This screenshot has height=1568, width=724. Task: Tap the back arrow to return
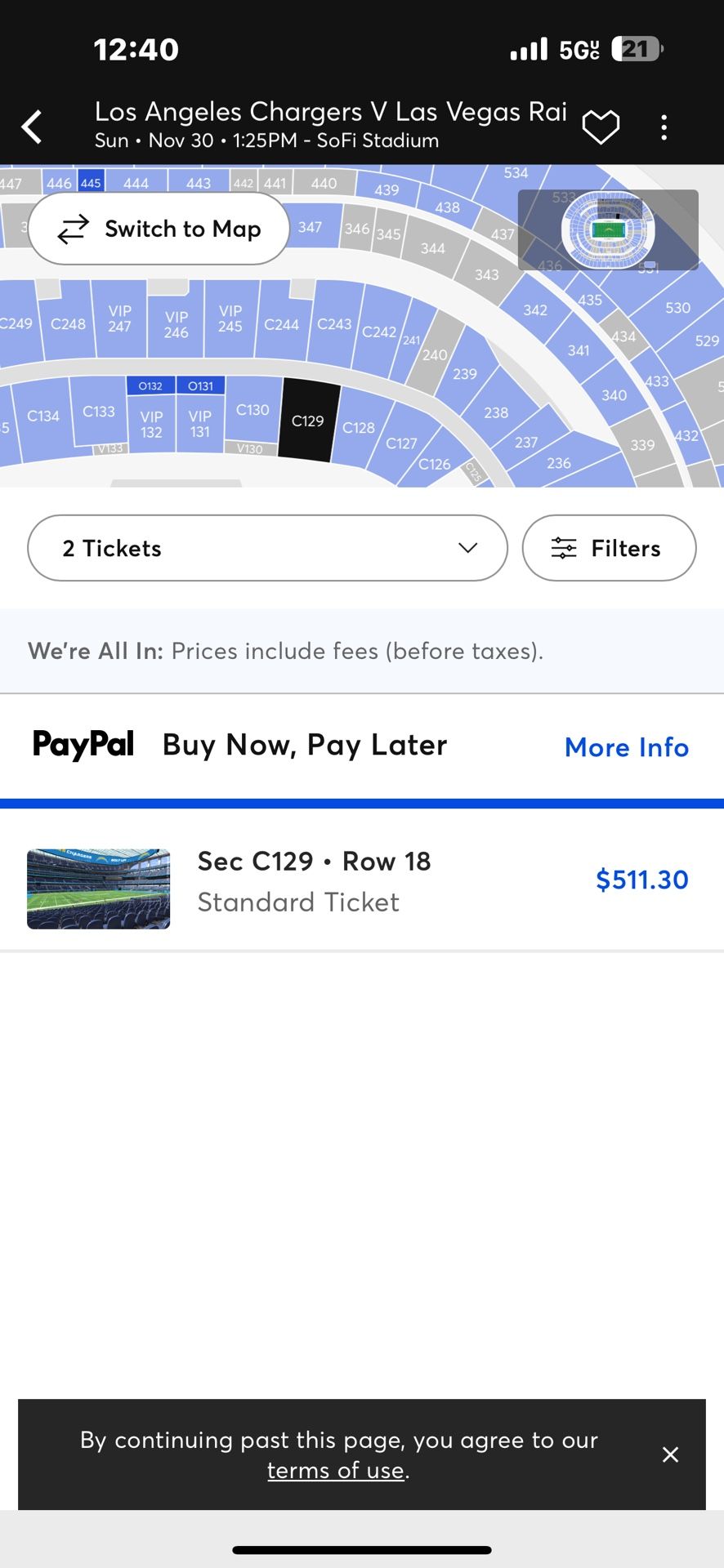(31, 127)
